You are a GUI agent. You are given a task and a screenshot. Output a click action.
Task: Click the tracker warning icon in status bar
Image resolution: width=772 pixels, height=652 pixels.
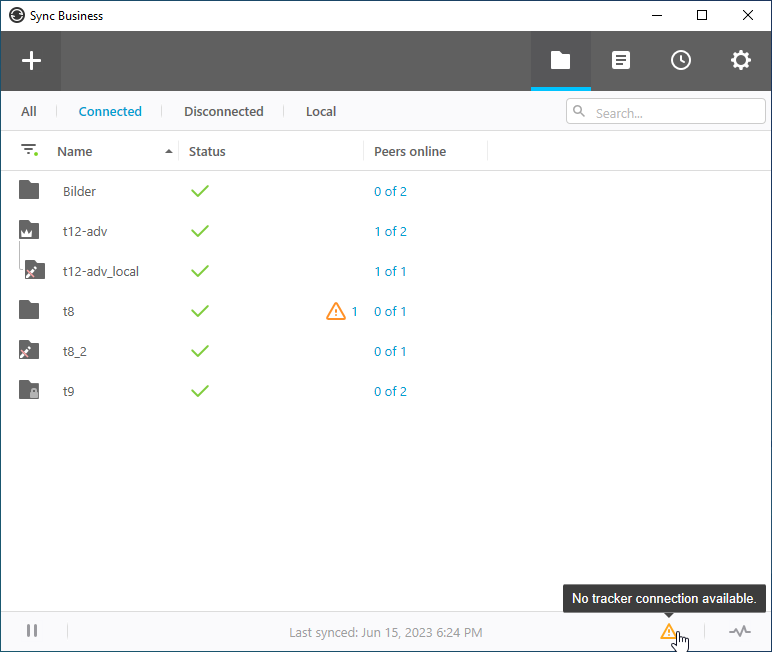point(668,631)
